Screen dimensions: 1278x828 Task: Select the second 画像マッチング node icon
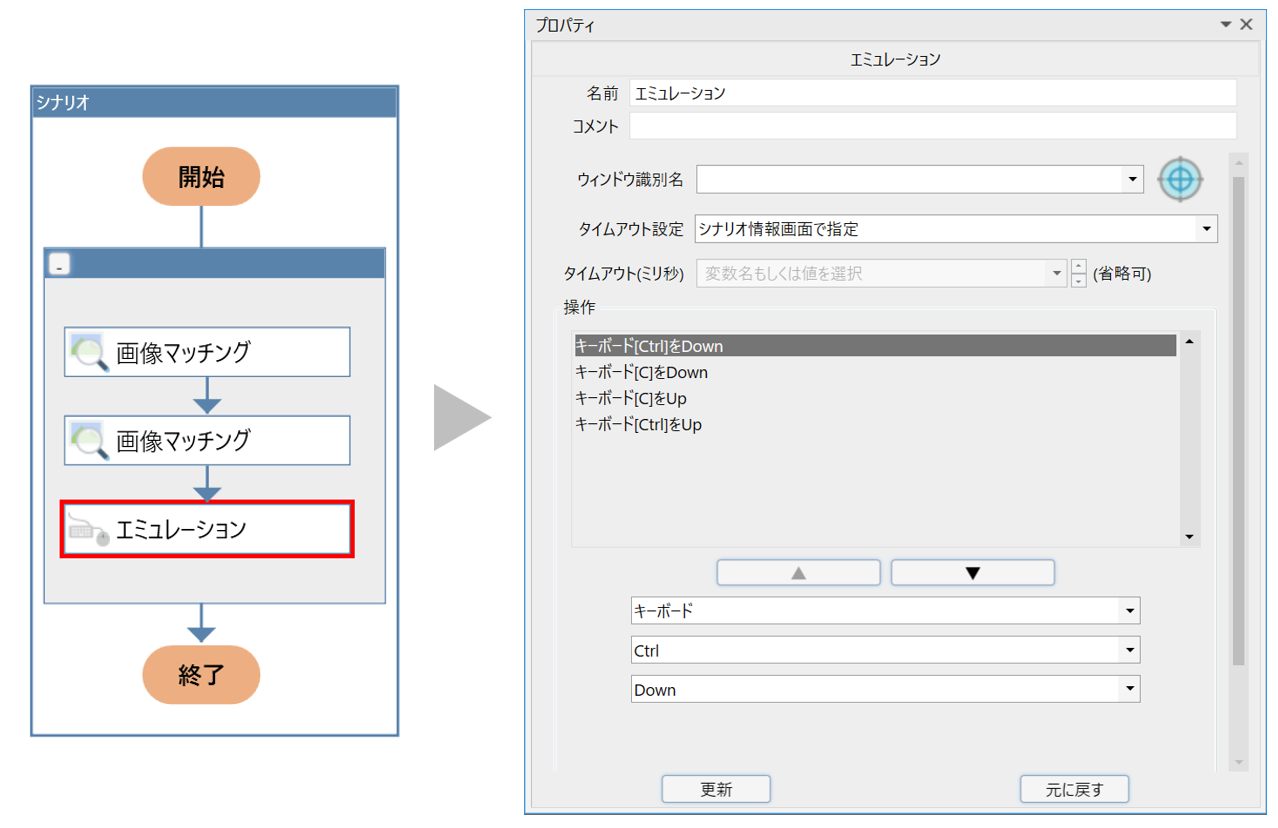pyautogui.click(x=90, y=441)
